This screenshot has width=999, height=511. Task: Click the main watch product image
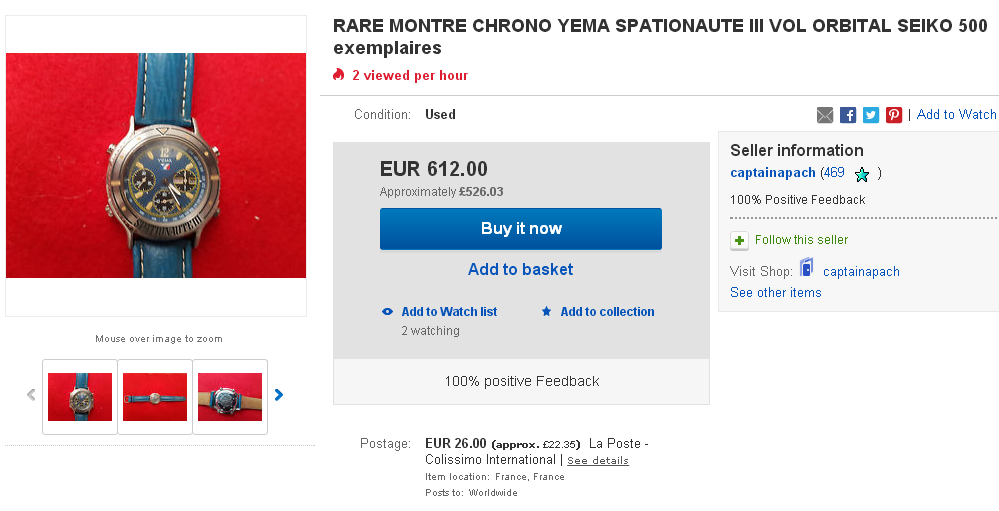156,166
